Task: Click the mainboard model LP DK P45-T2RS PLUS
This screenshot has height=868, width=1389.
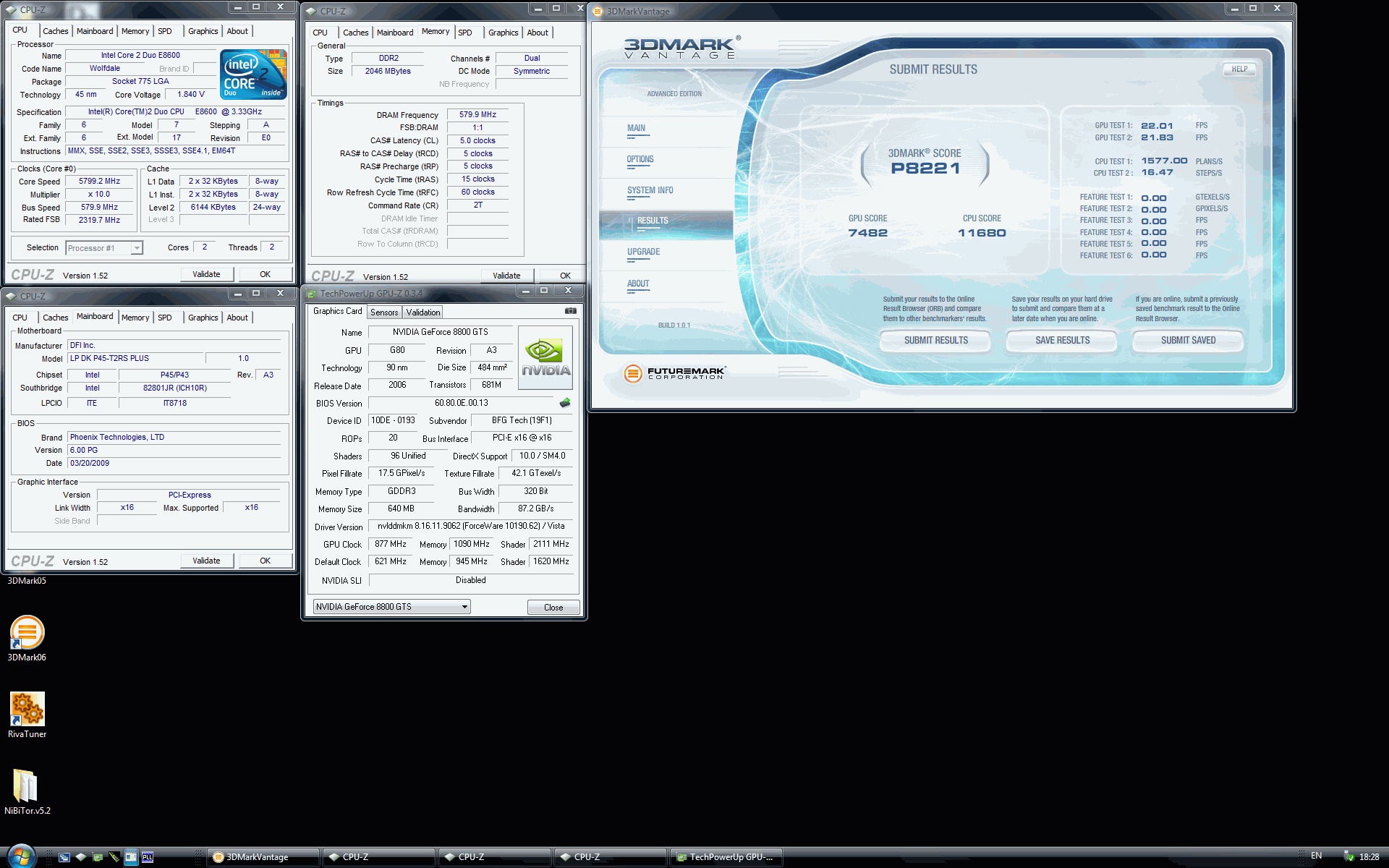Action: tap(135, 359)
